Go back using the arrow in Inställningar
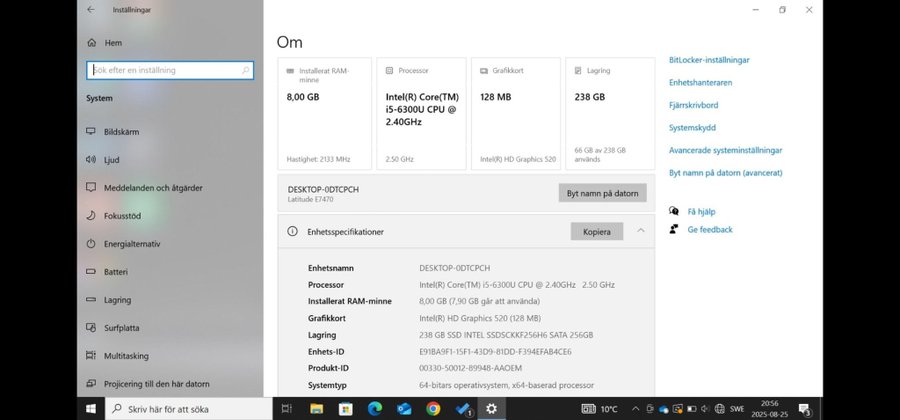 click(x=91, y=10)
